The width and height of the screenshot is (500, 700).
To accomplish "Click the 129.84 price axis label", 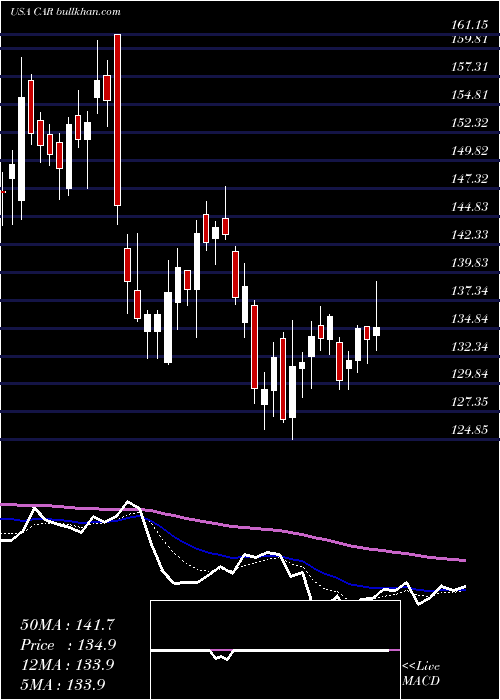I will pyautogui.click(x=469, y=374).
